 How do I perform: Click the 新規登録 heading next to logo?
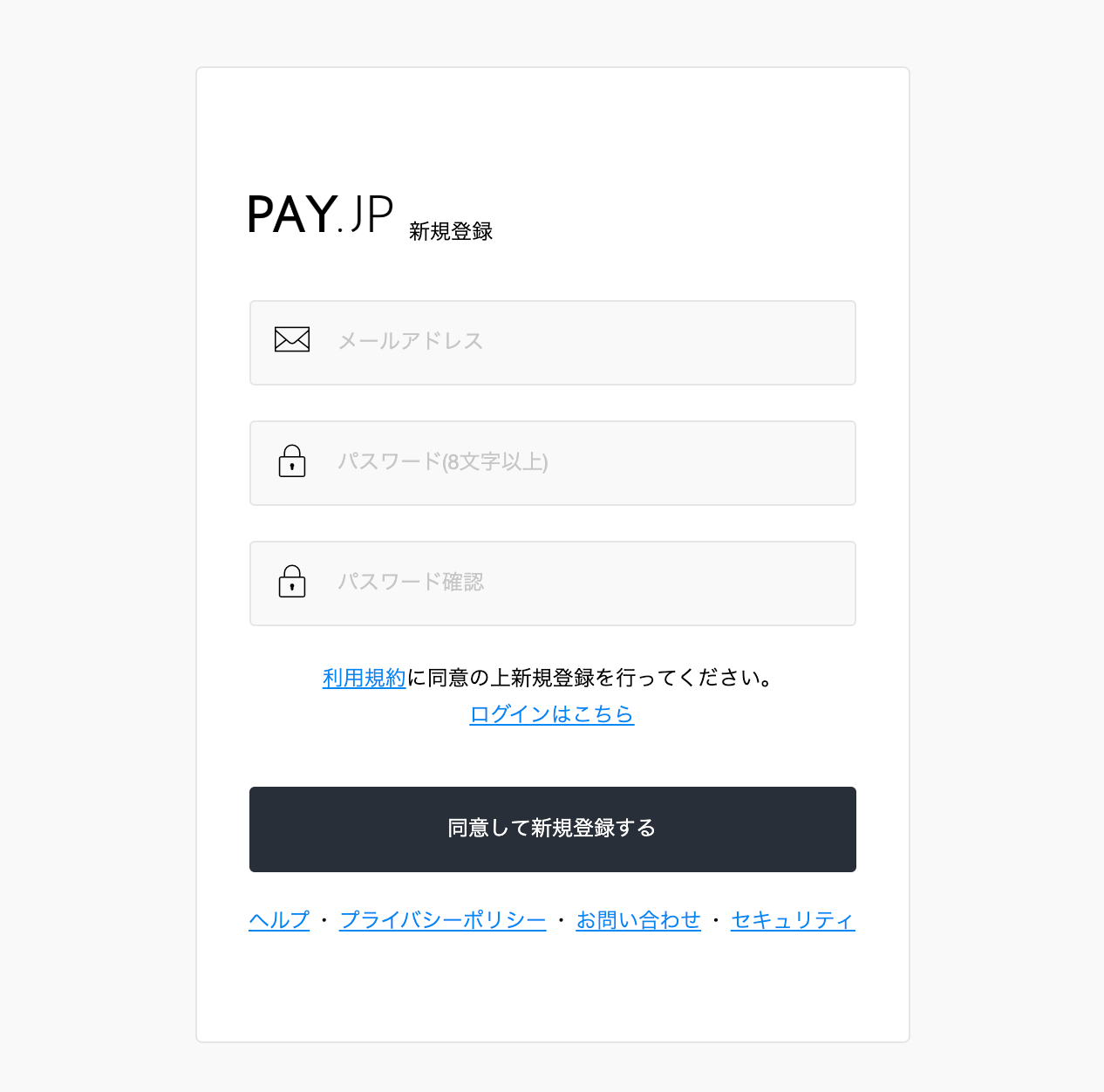[451, 231]
